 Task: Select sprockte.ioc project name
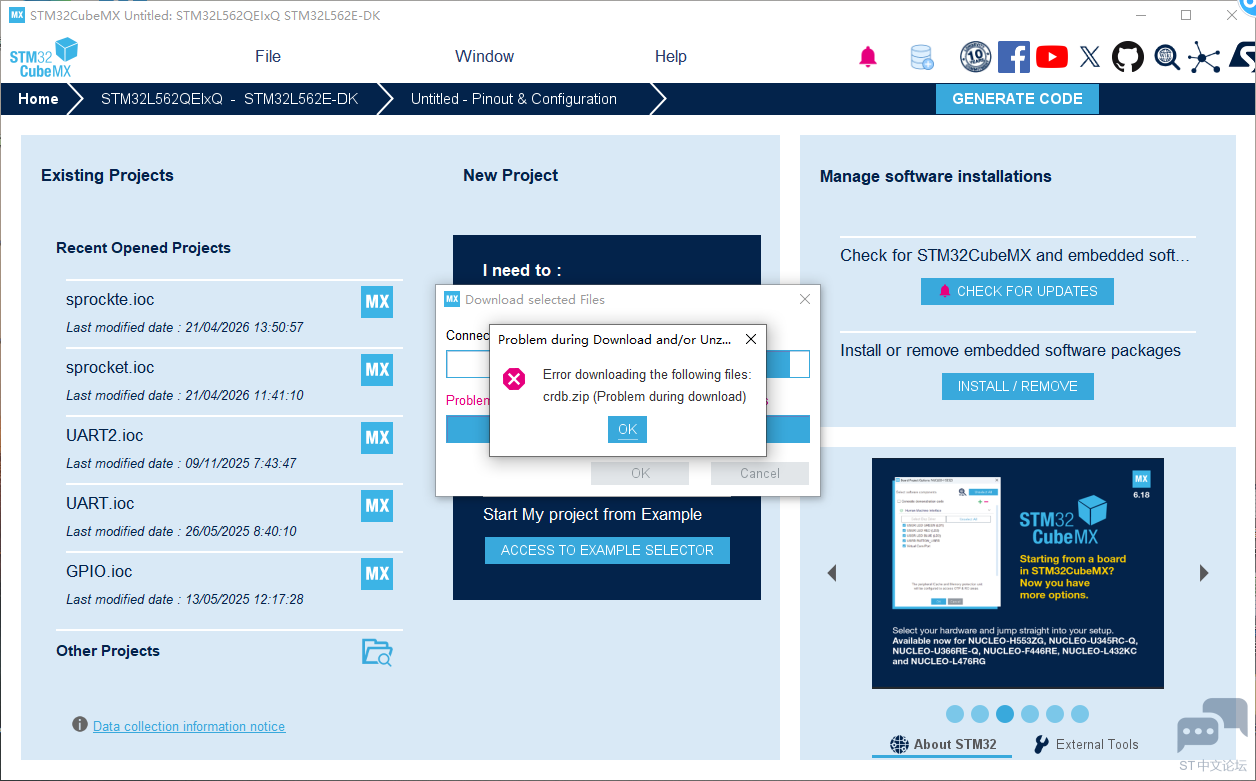110,299
